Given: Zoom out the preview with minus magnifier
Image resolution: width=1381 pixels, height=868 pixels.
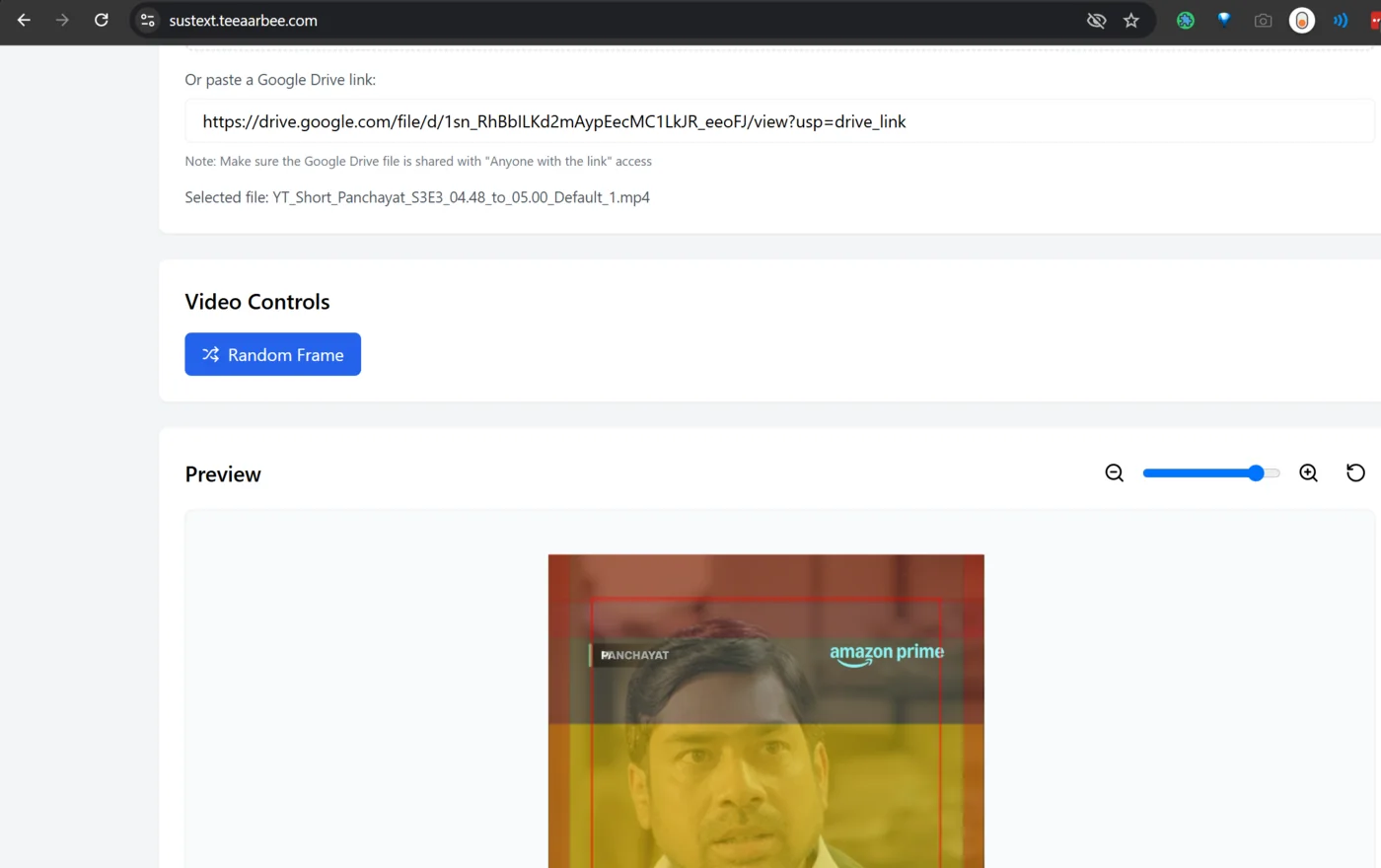Looking at the screenshot, I should tap(1115, 473).
